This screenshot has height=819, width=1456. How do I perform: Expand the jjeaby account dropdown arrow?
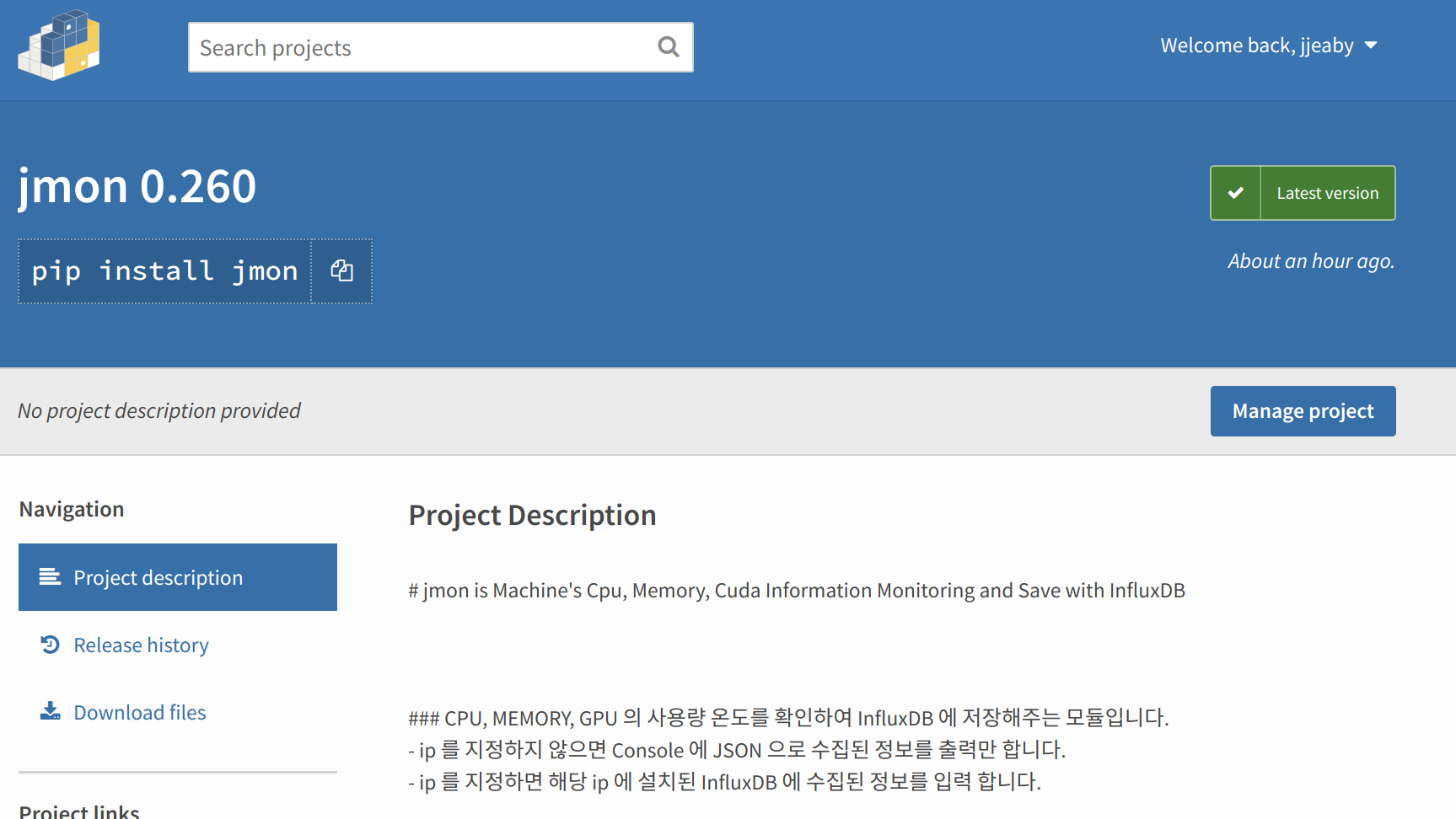point(1371,45)
